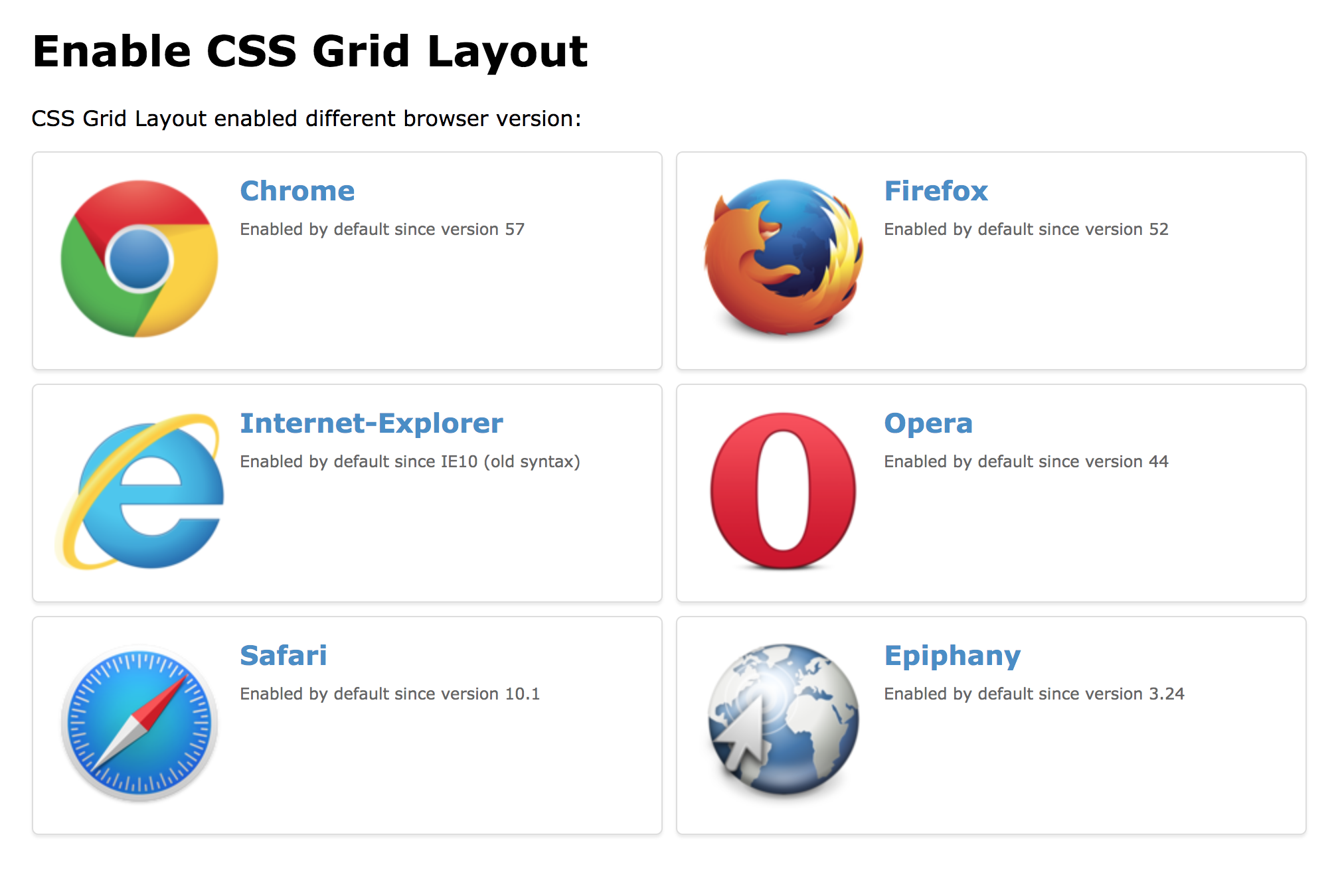Click the Safari compass logo
The height and width of the screenshot is (896, 1338).
pos(139,723)
